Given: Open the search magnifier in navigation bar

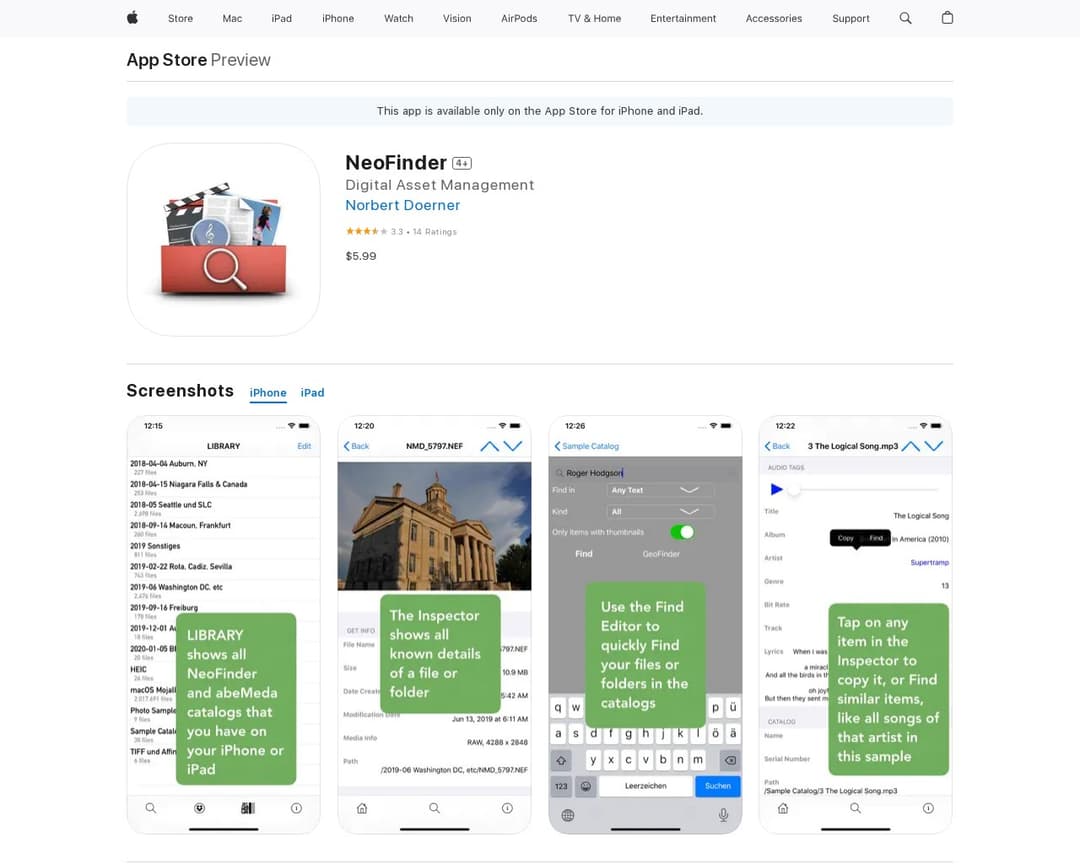Looking at the screenshot, I should coord(905,18).
